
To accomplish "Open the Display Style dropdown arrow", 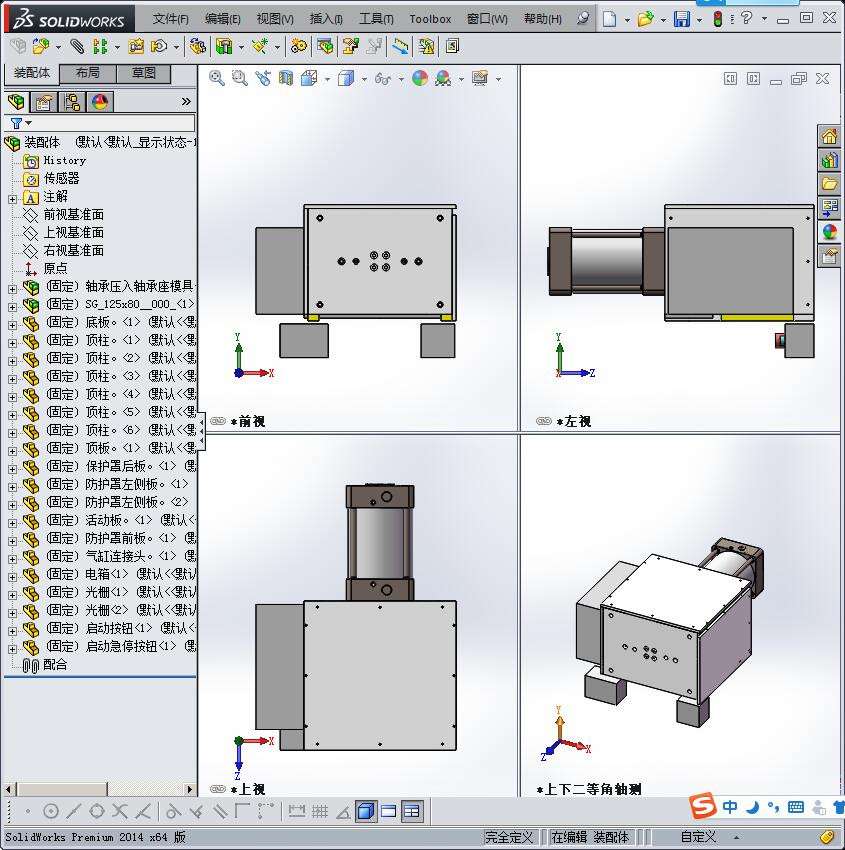I will pos(362,78).
